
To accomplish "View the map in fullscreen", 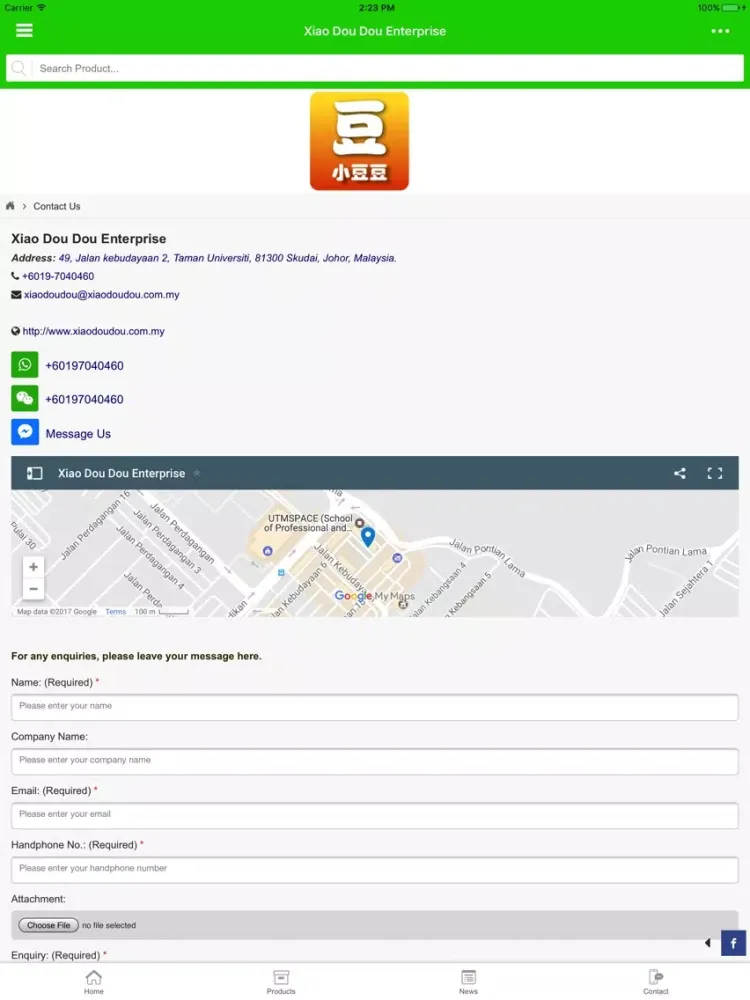I will click(715, 473).
